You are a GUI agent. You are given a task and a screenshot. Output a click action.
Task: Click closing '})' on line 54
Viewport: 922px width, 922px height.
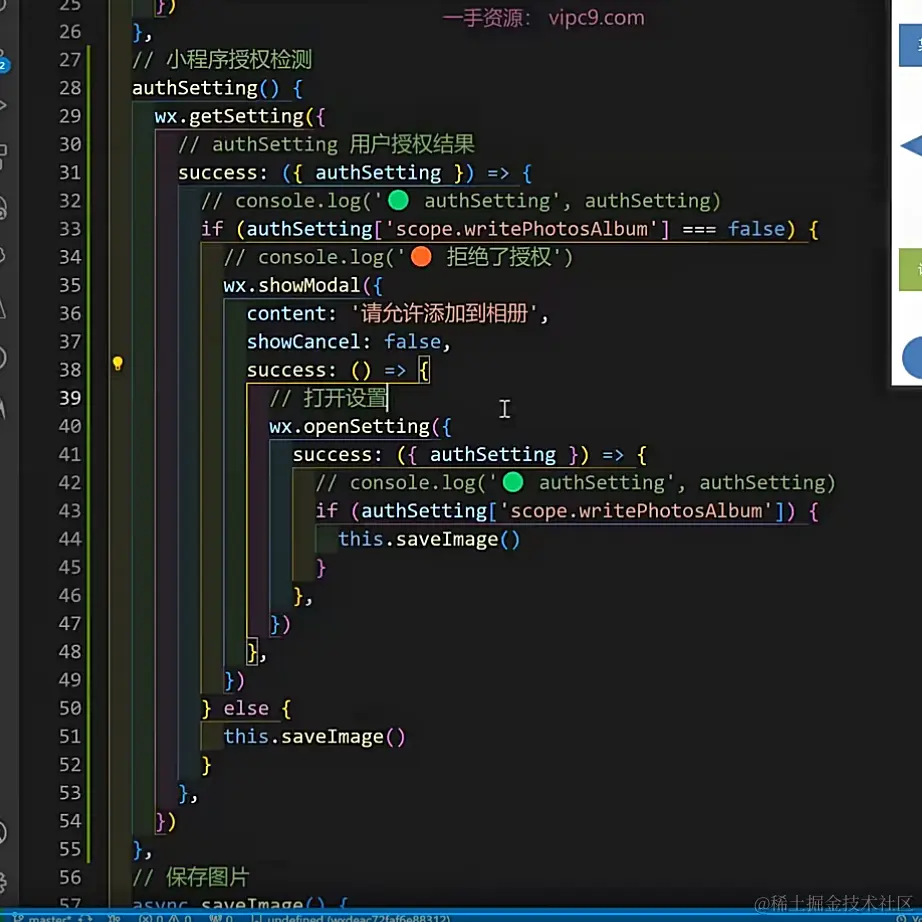[x=165, y=821]
